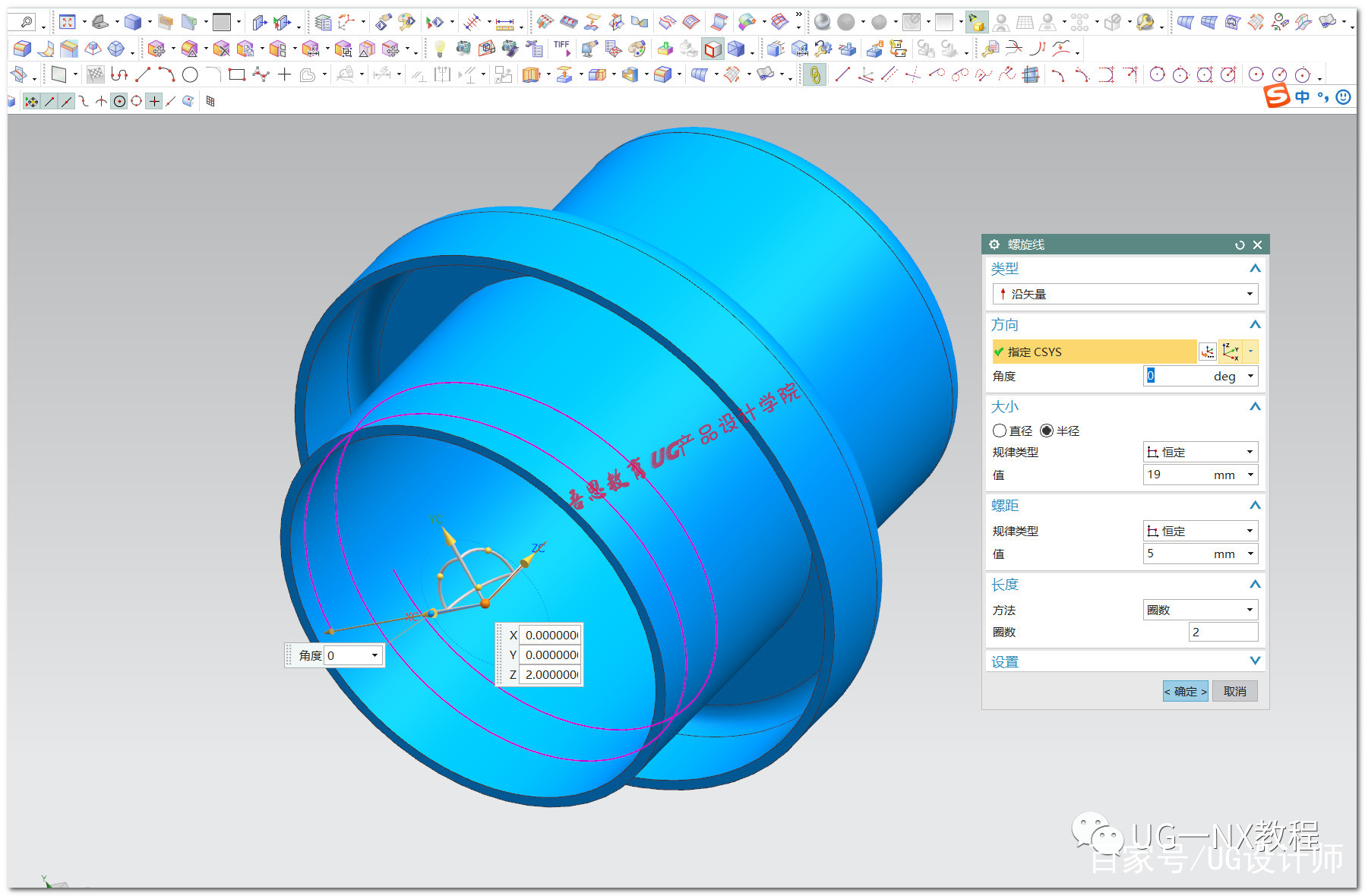Click the on-screen Y coordinate field
The width and height of the screenshot is (1365, 896).
point(550,655)
